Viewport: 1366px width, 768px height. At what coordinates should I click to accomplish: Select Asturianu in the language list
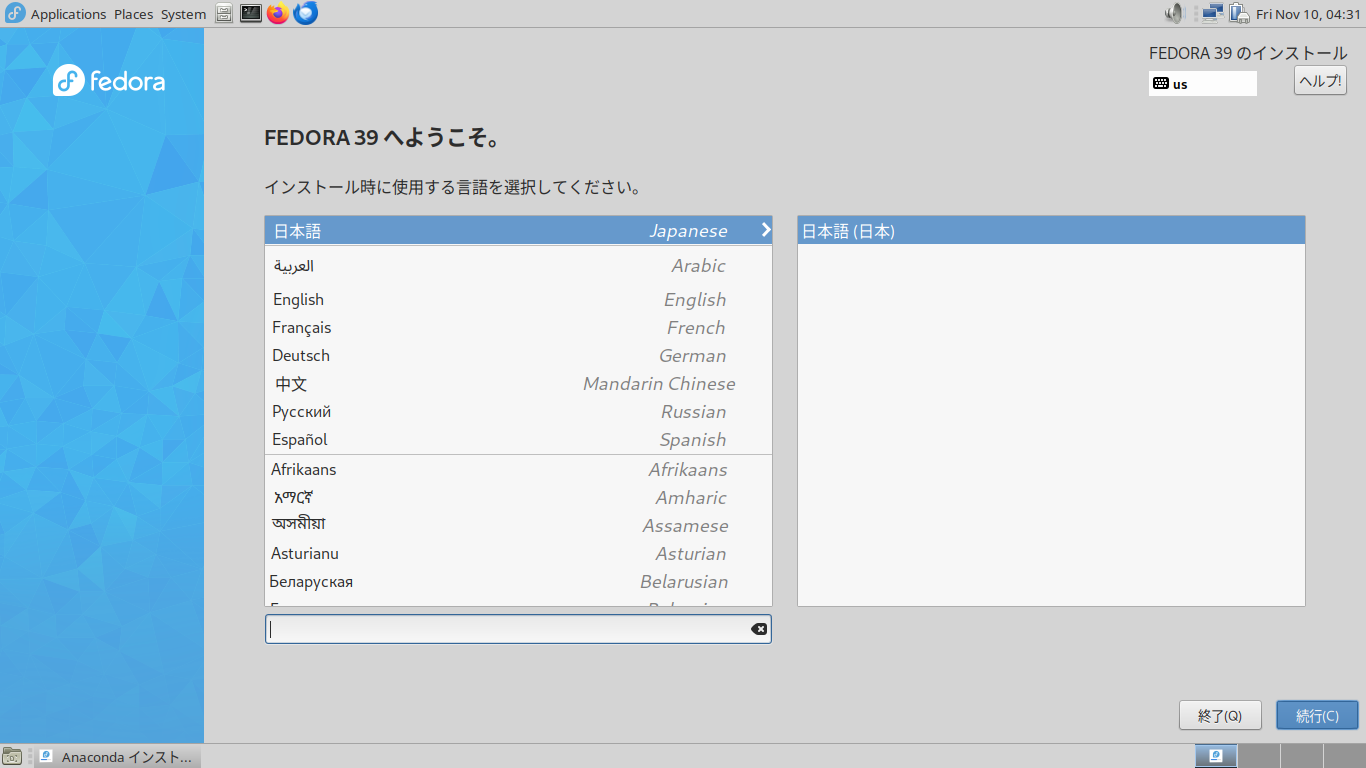coord(518,554)
